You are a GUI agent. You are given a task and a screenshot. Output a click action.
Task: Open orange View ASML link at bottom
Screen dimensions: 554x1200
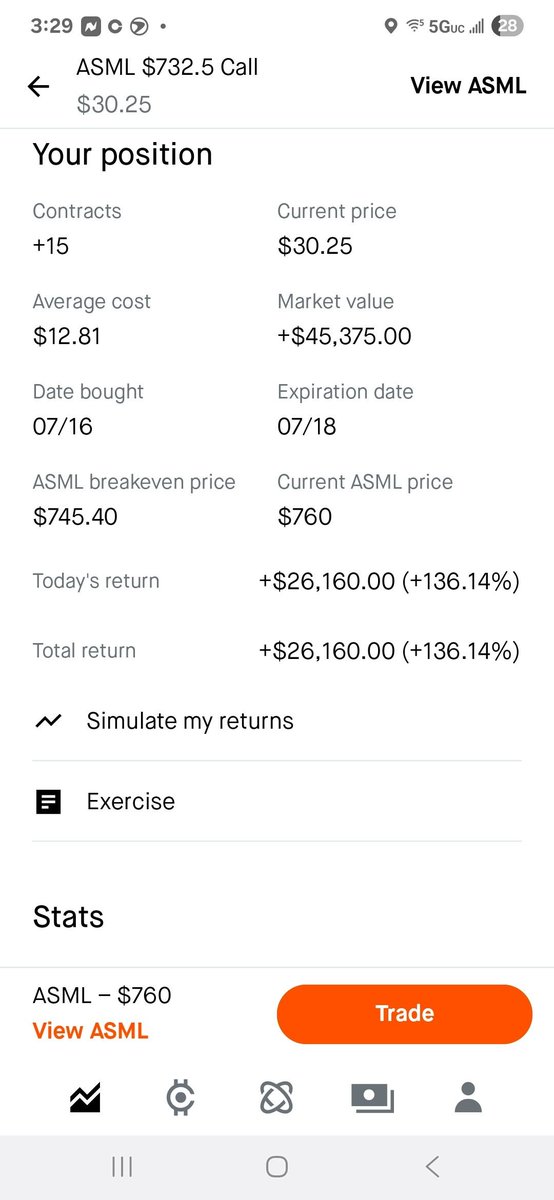pyautogui.click(x=90, y=1031)
